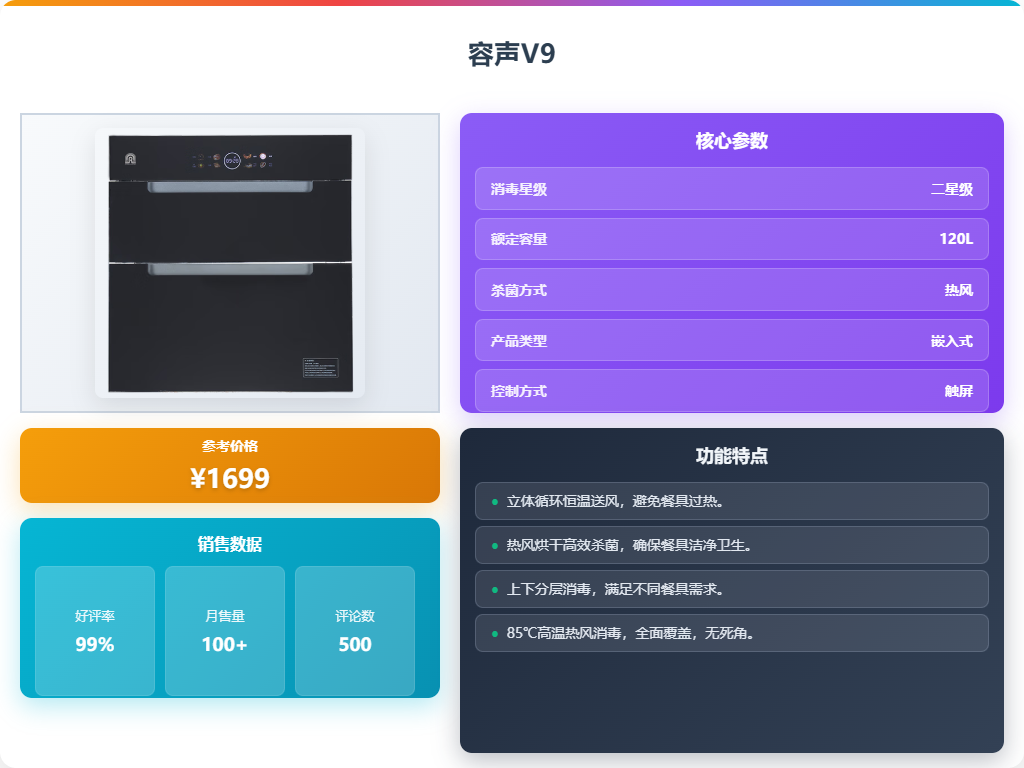
Task: Click feature item 85℃高温热风消毒
Action: [x=731, y=633]
